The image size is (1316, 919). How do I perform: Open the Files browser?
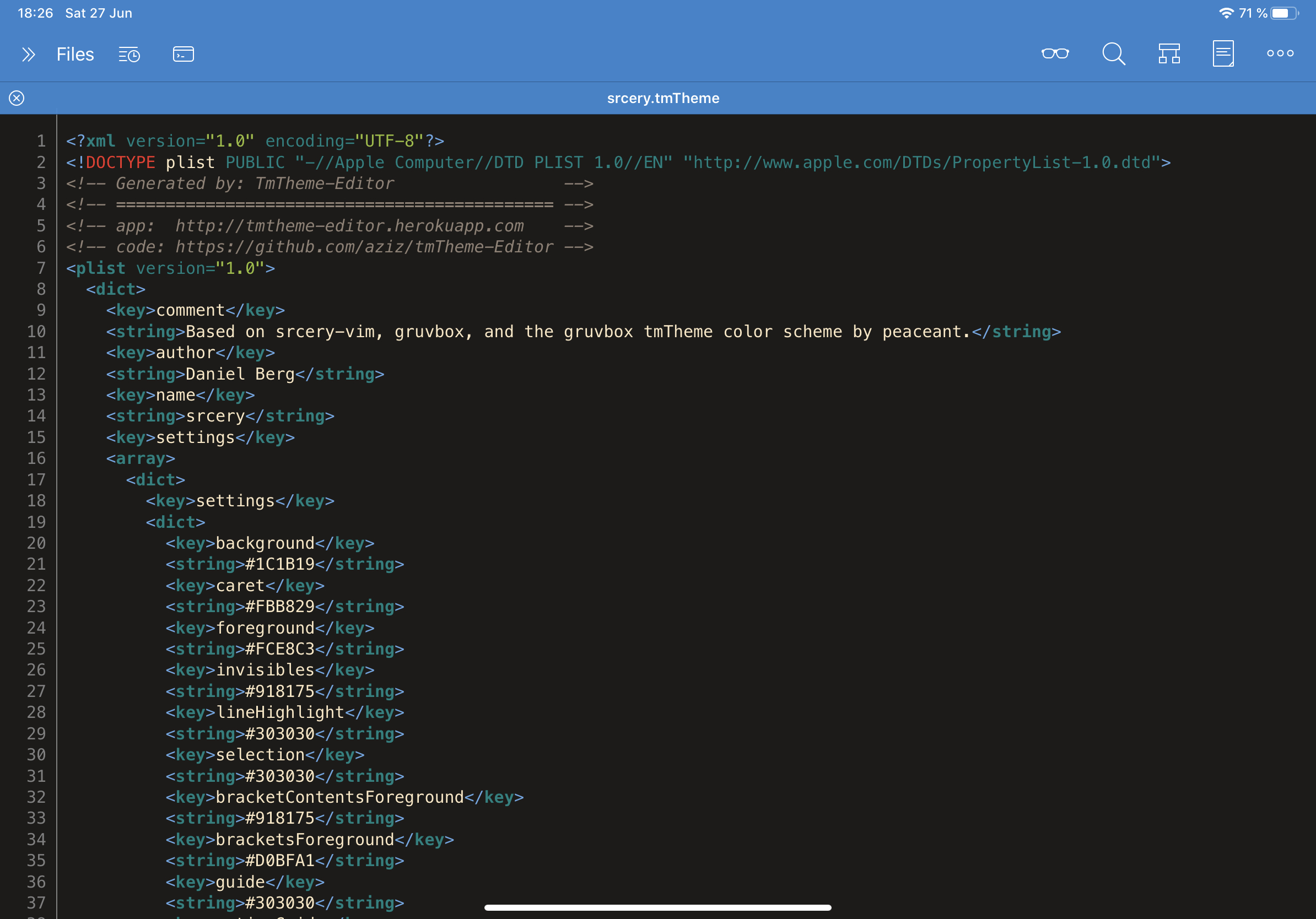(x=75, y=55)
